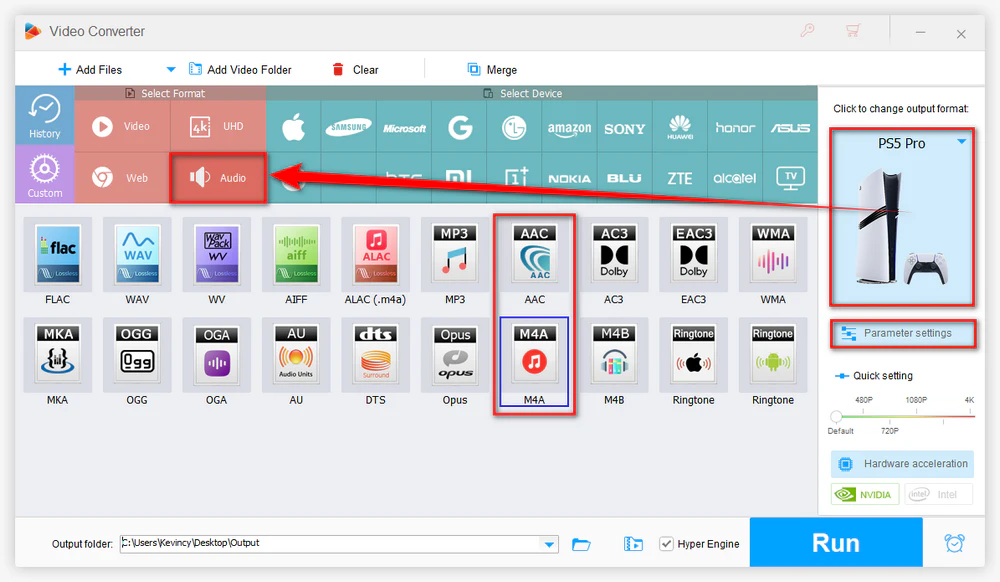Clear the file list

[x=355, y=69]
